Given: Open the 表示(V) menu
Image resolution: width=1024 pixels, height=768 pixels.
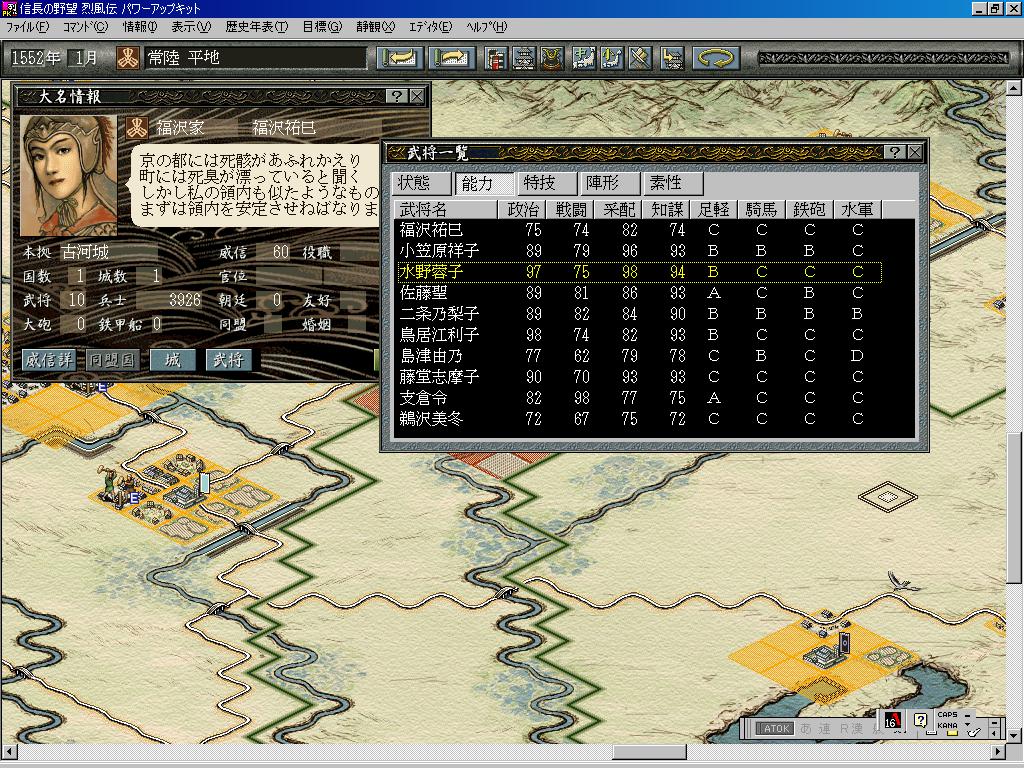Looking at the screenshot, I should [191, 27].
